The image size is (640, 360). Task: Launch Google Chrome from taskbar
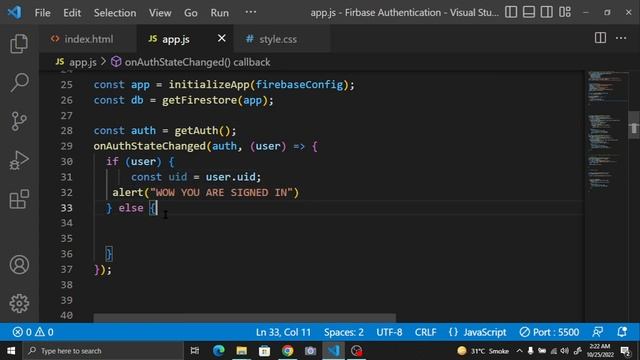click(x=287, y=351)
